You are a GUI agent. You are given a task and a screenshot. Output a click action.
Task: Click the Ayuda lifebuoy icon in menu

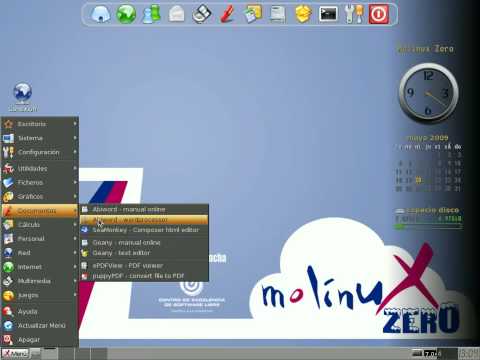8,311
